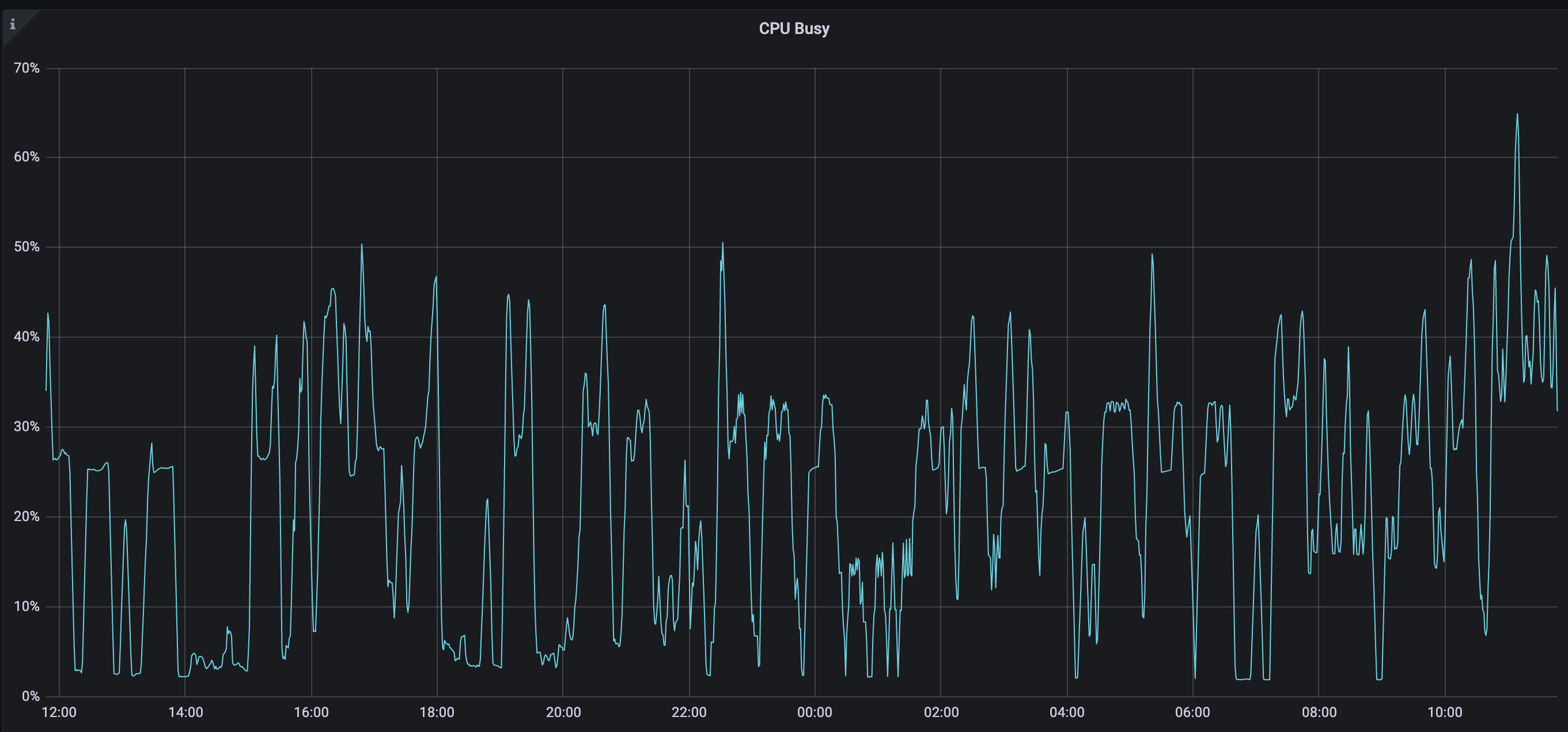
Task: Click the info icon in the panel corner
Action: coord(13,25)
